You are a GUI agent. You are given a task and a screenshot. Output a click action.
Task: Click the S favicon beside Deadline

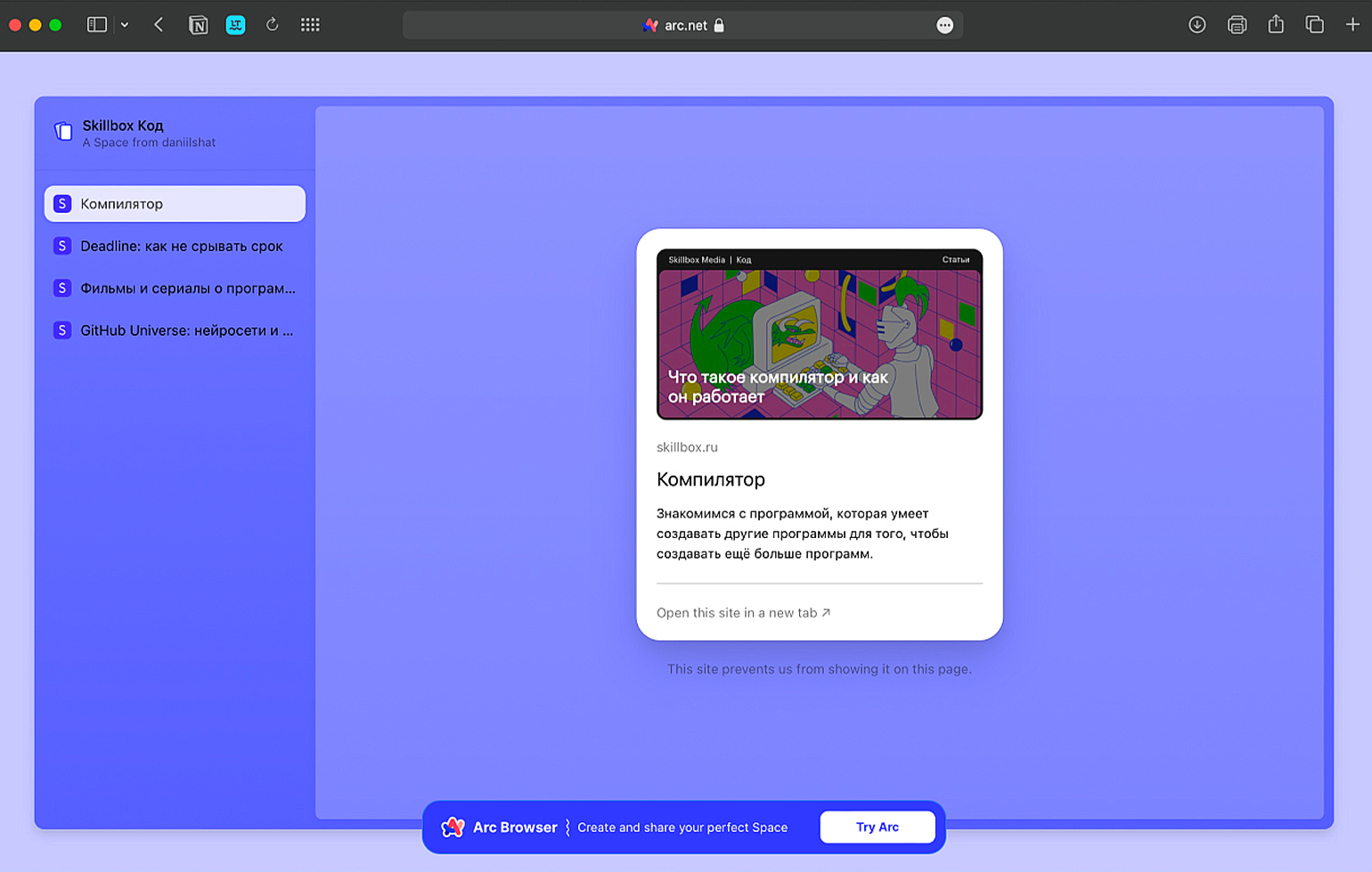point(62,246)
